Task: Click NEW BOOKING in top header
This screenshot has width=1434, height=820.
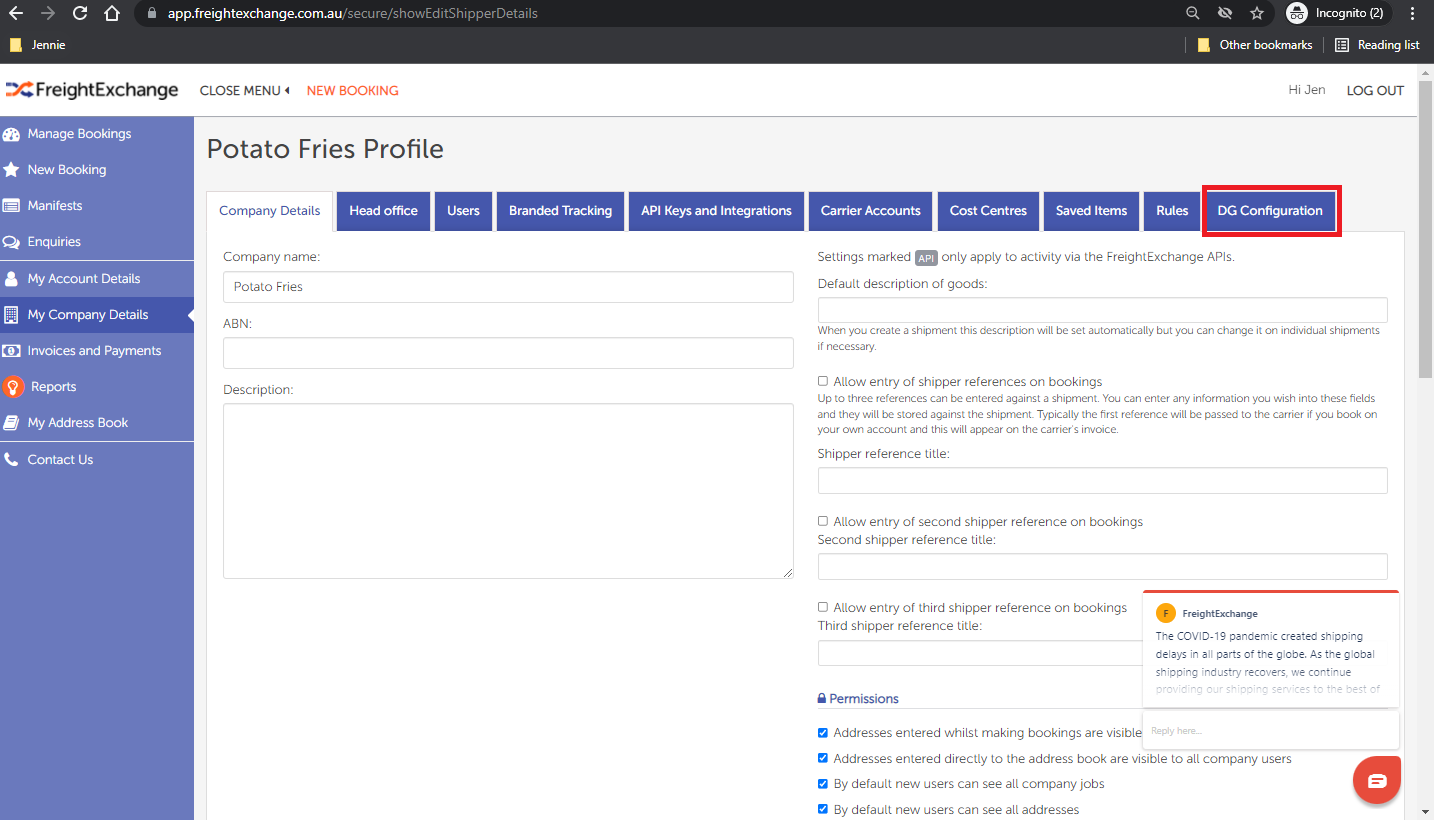Action: (352, 90)
